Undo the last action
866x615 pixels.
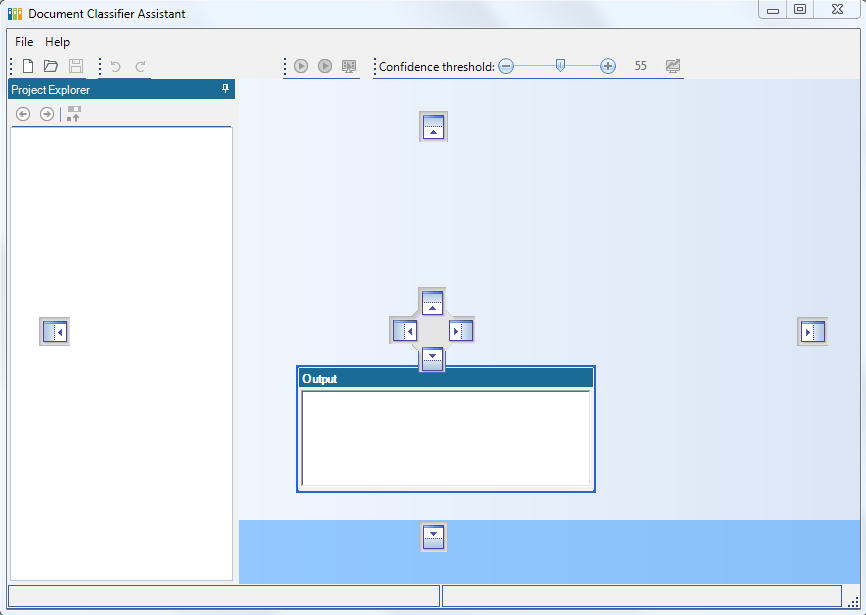115,66
